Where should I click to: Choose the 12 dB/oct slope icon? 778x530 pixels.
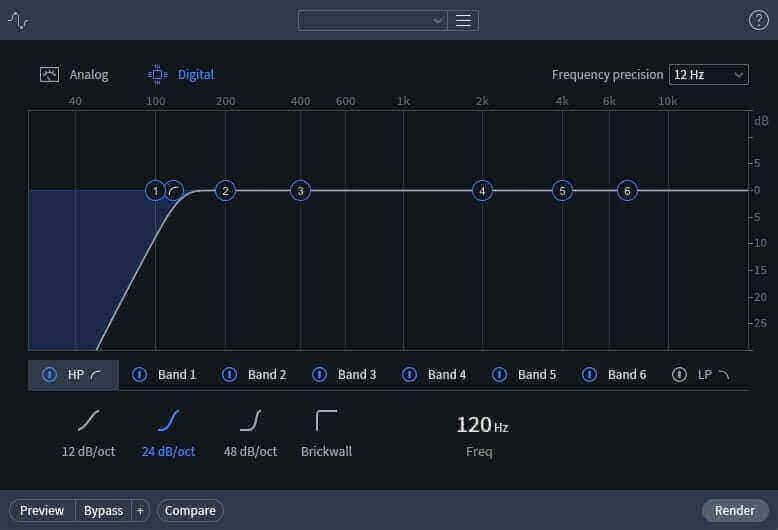pos(88,420)
